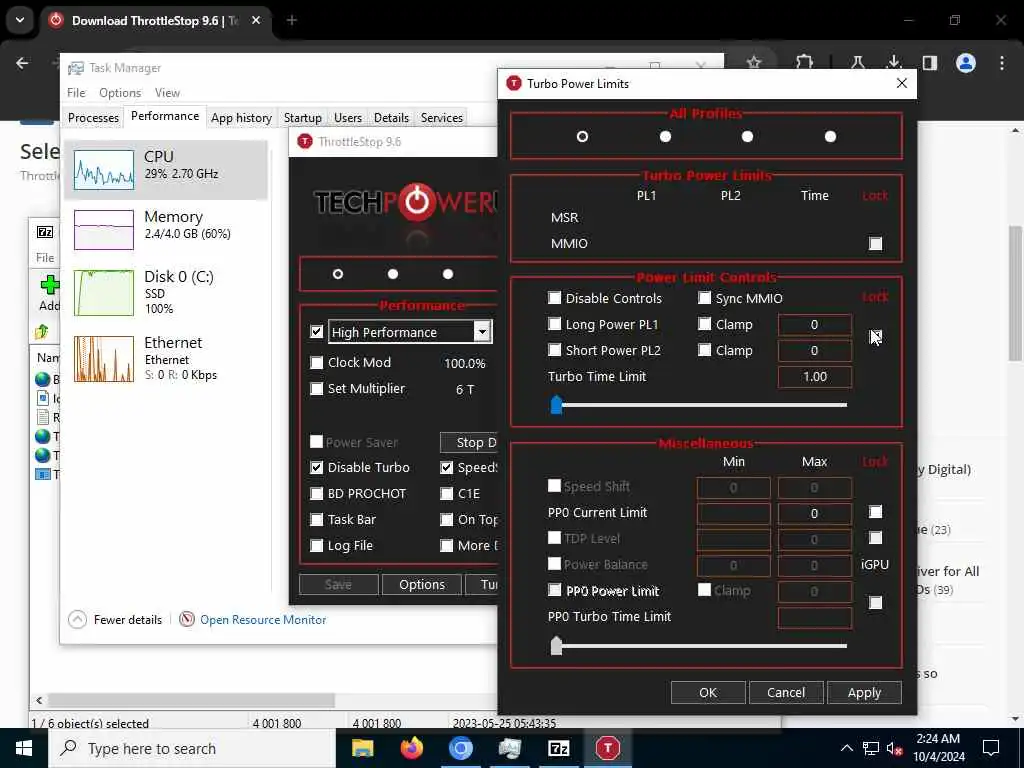Uncheck Disable Turbo in ThrottleStop
The image size is (1024, 768).
[x=317, y=468]
